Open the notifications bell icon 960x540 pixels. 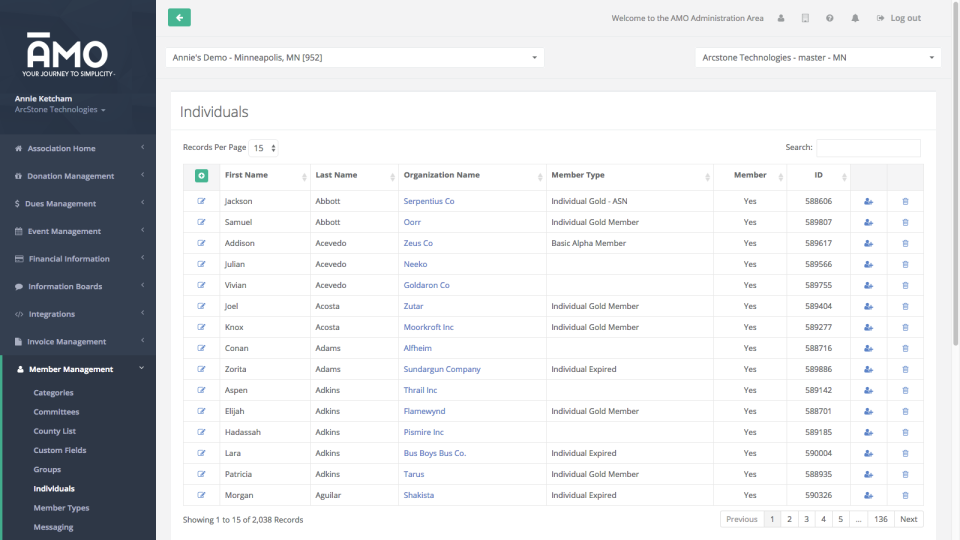click(x=855, y=18)
